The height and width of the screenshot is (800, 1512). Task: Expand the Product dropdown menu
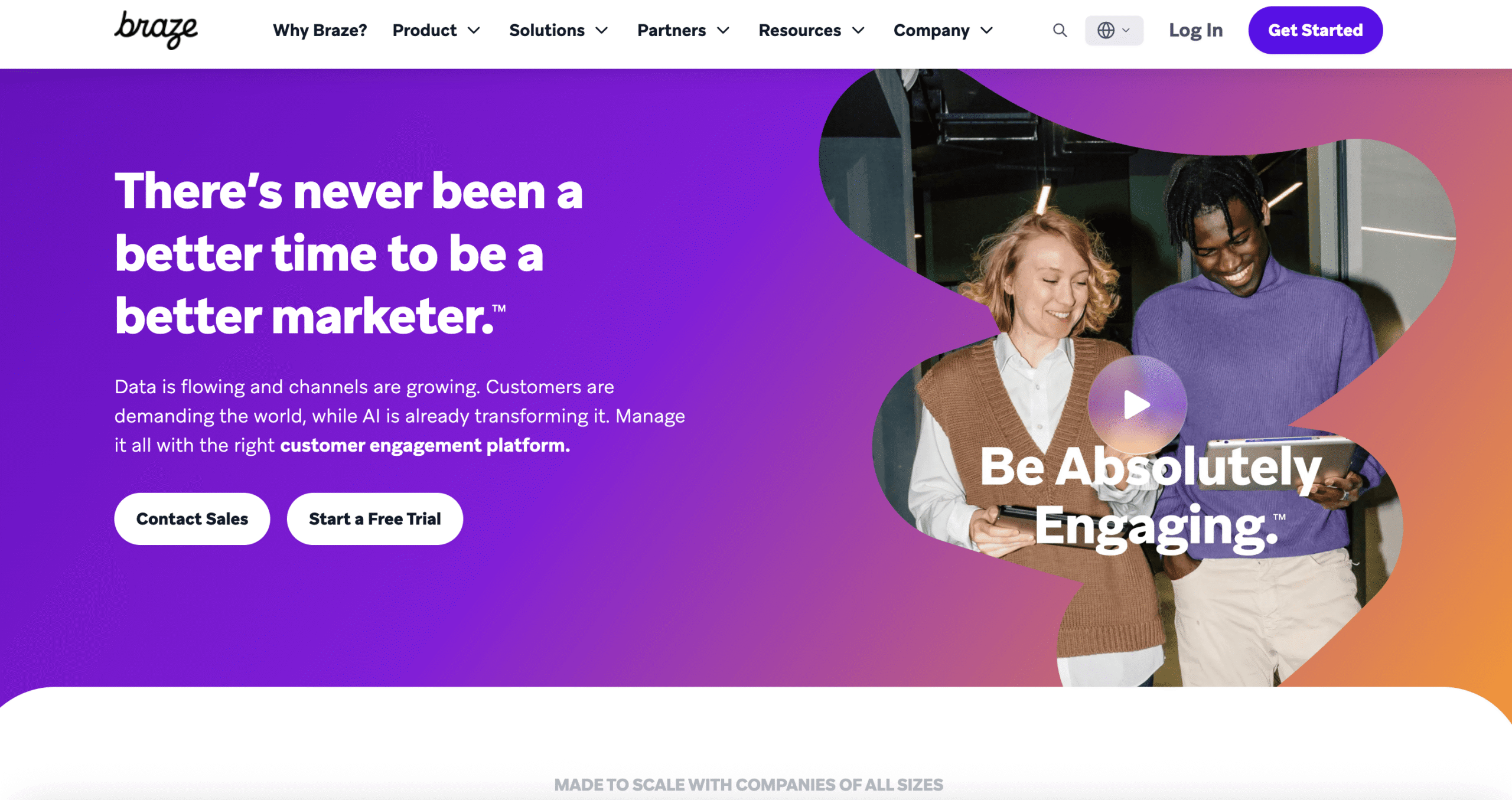[x=436, y=30]
